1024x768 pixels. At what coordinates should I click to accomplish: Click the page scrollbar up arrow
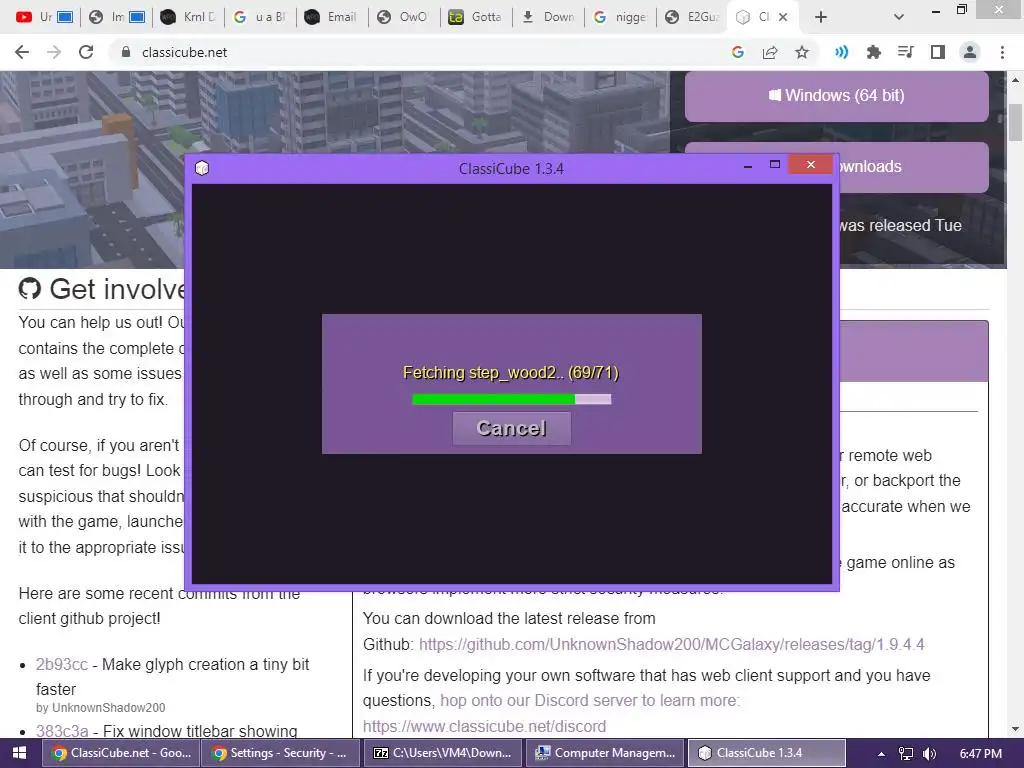click(x=1016, y=80)
